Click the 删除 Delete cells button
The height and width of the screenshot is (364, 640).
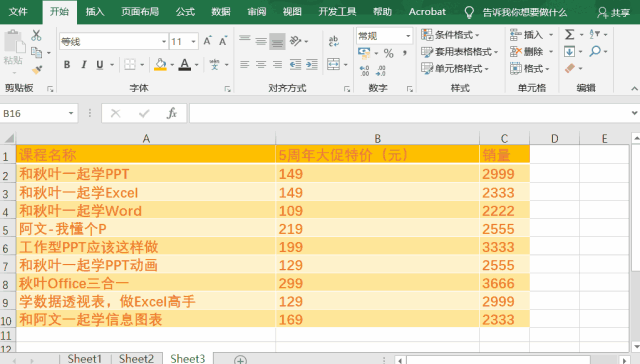[x=531, y=52]
